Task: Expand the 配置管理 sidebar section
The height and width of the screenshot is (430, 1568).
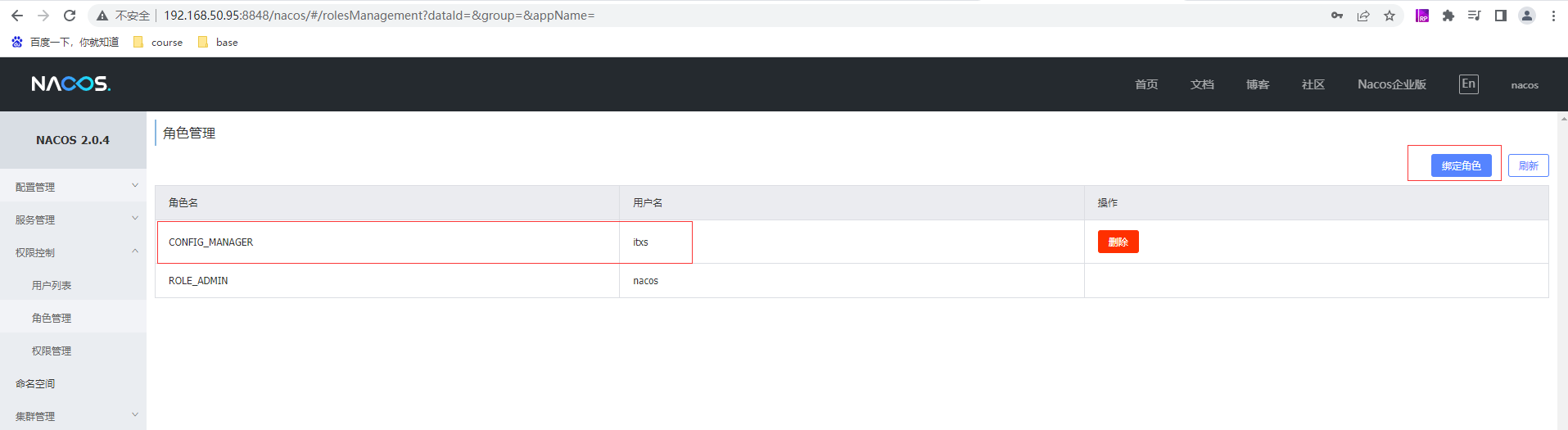Action: (73, 187)
